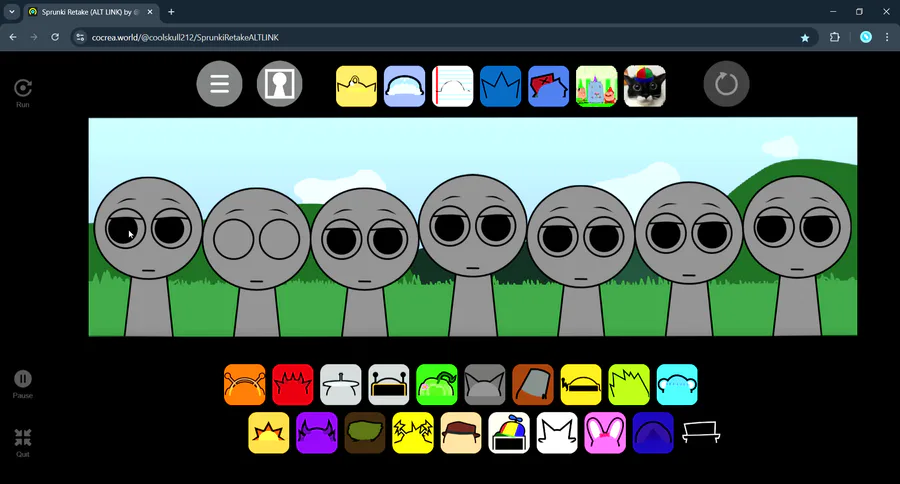Screen dimensions: 900x484
Task: Pick the propeller beanie character icon
Action: click(x=509, y=433)
